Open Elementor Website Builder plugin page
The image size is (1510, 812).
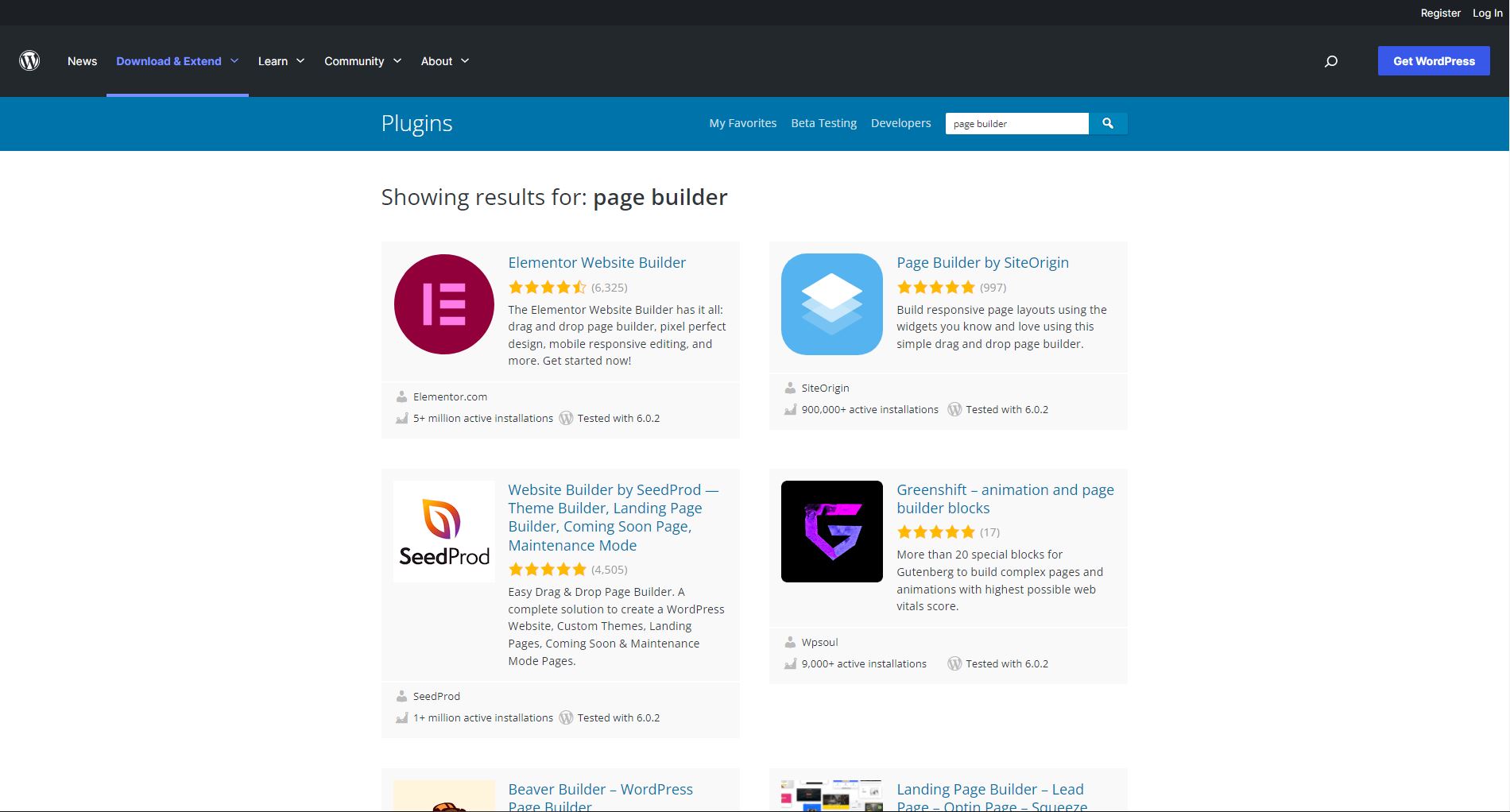pyautogui.click(x=597, y=262)
